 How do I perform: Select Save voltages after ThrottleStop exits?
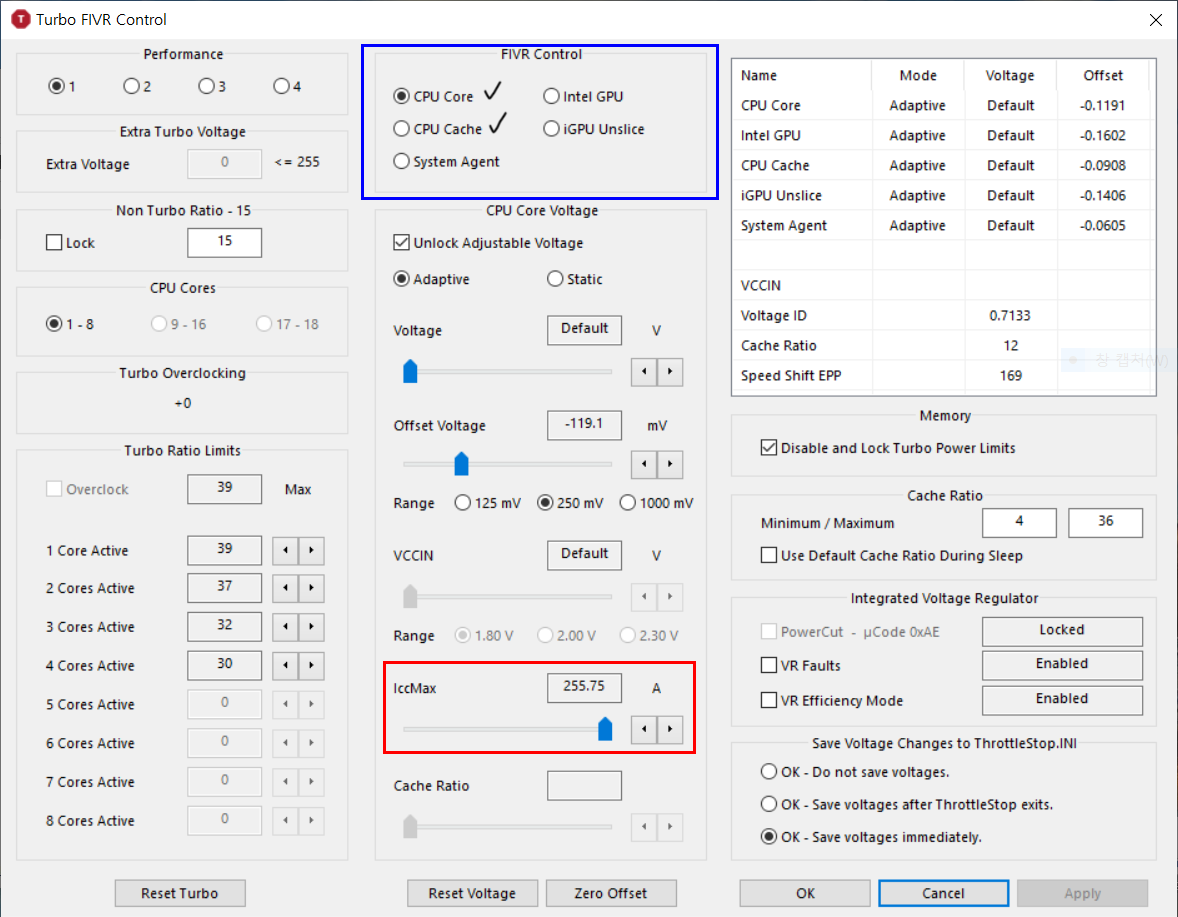907,804
